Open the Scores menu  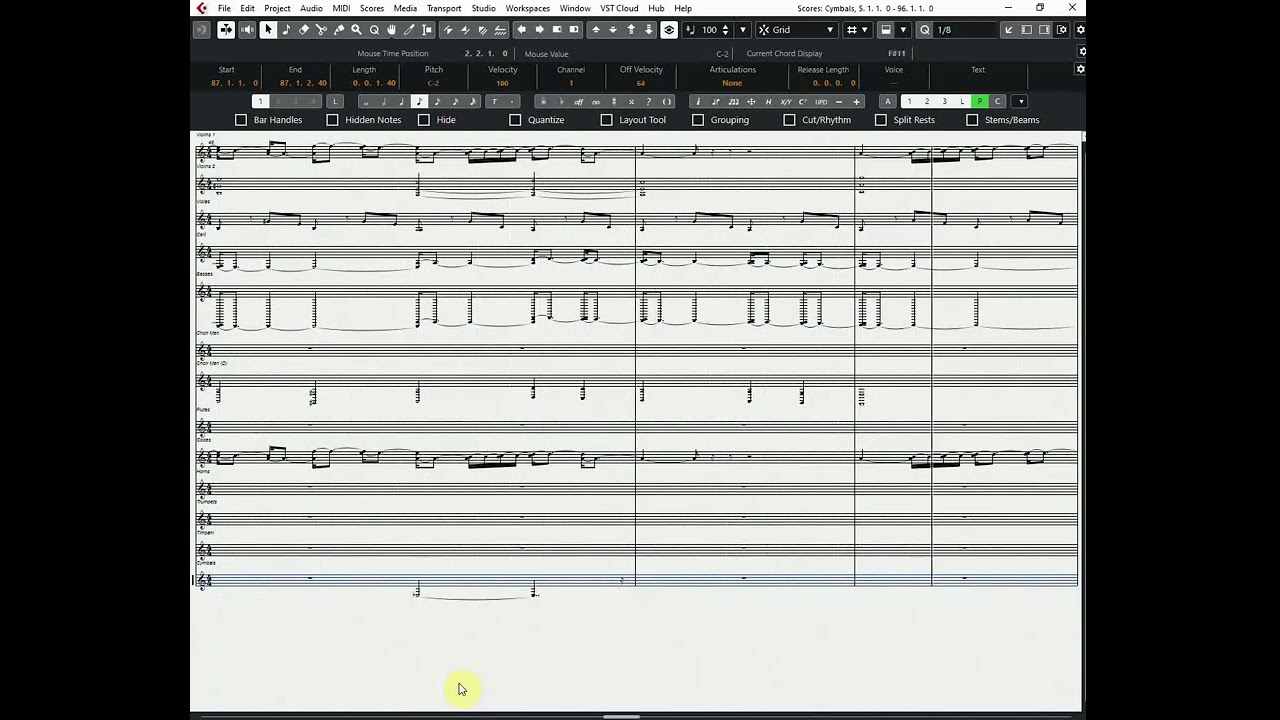coord(372,8)
